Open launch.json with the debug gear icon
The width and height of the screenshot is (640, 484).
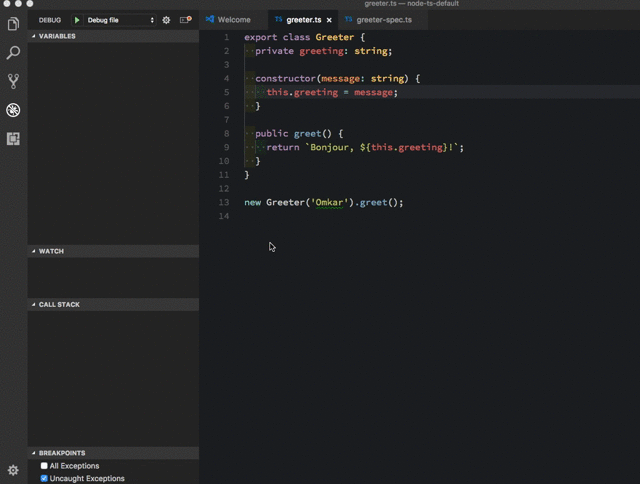[166, 20]
